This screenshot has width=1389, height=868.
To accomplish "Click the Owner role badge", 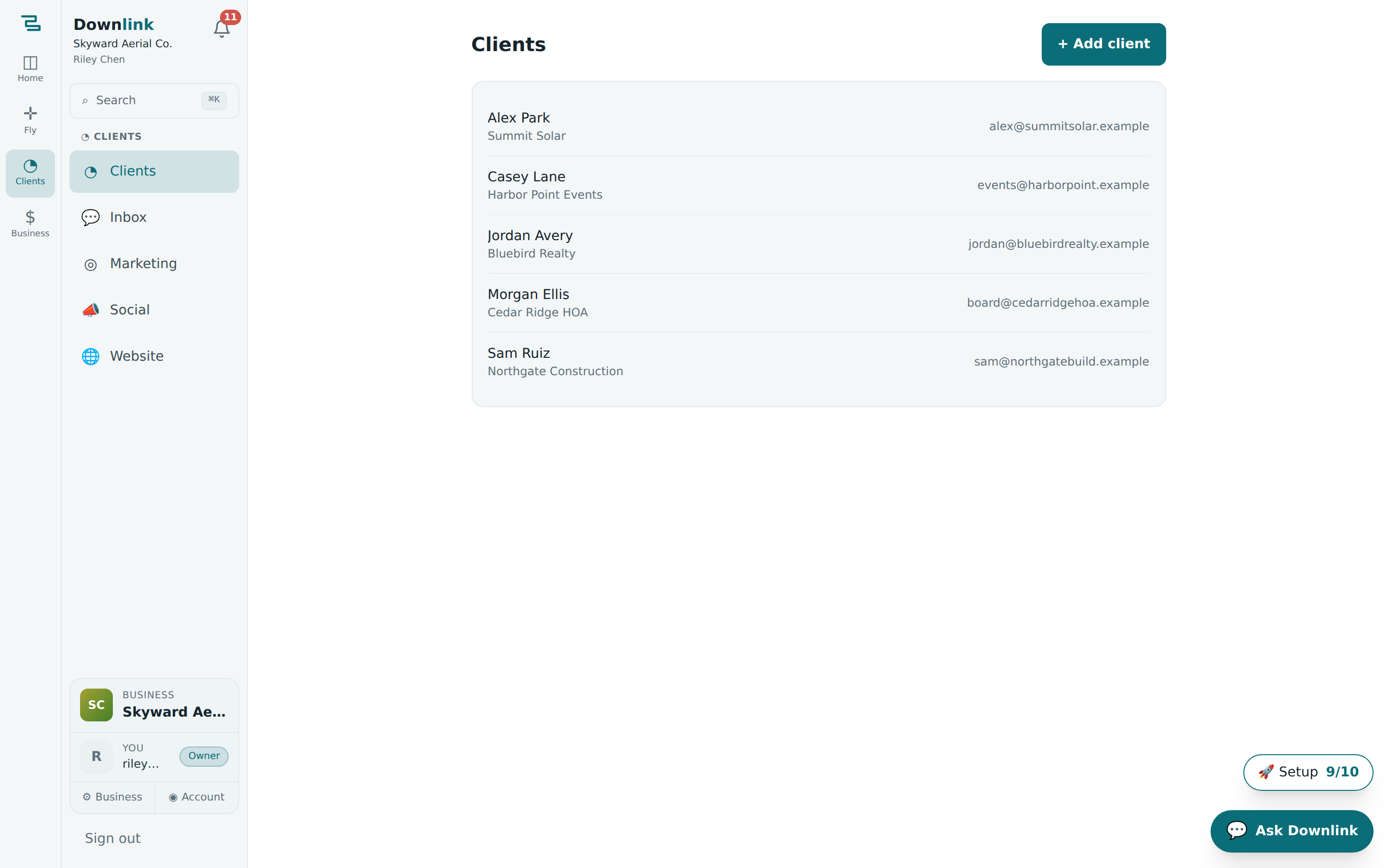I will (204, 756).
